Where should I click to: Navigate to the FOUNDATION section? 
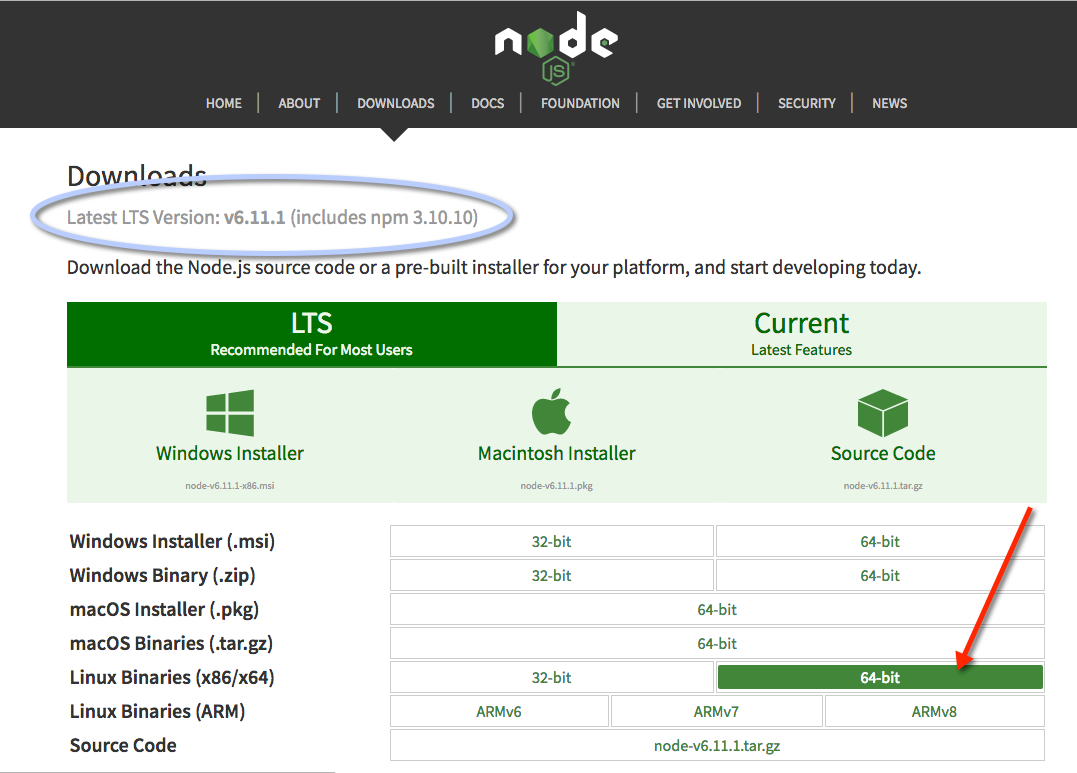tap(580, 103)
